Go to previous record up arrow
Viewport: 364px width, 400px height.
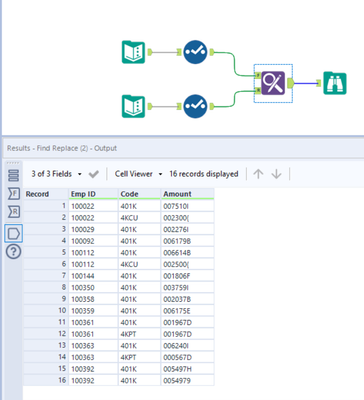coord(258,174)
